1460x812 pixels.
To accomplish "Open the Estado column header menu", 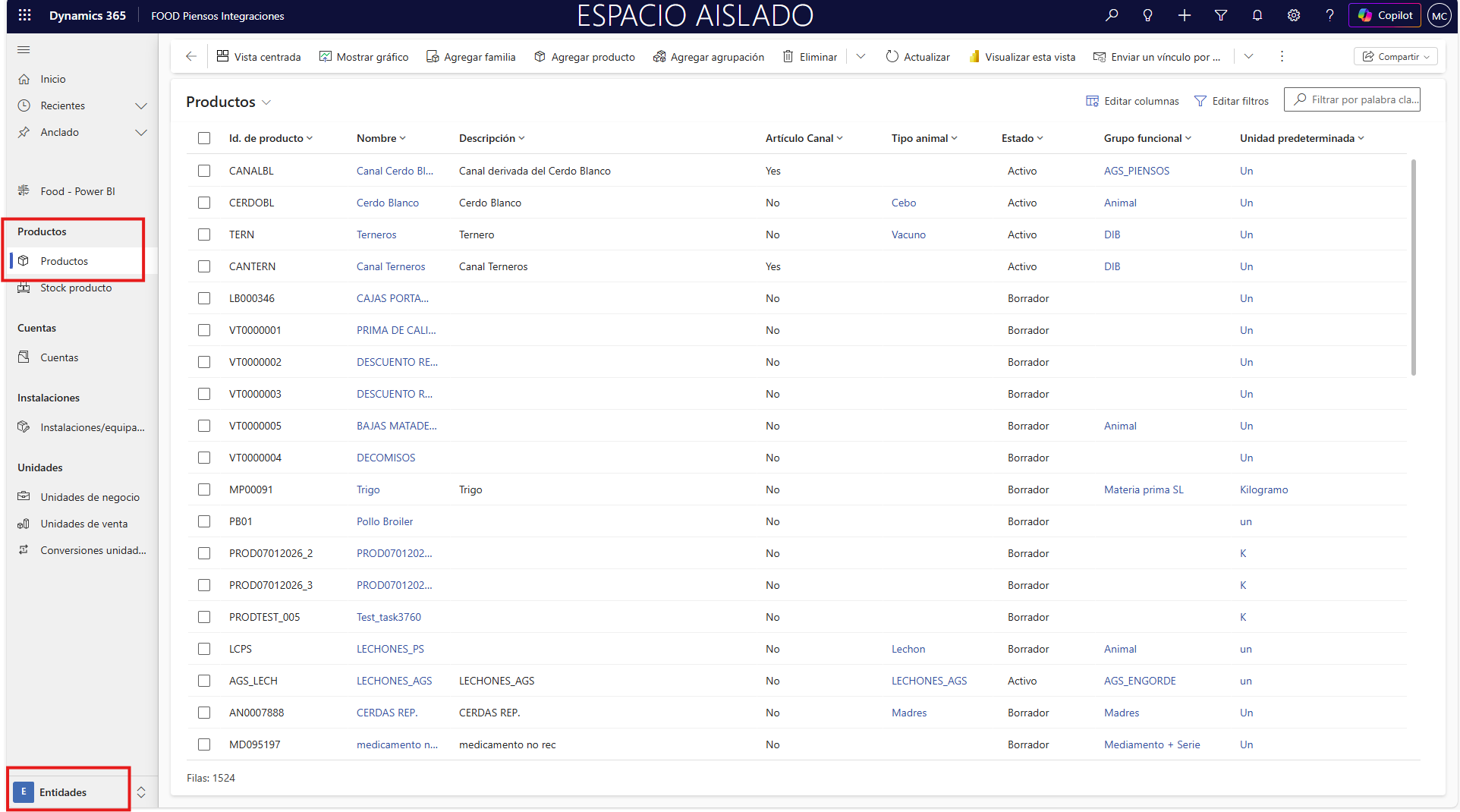I will point(1022,138).
